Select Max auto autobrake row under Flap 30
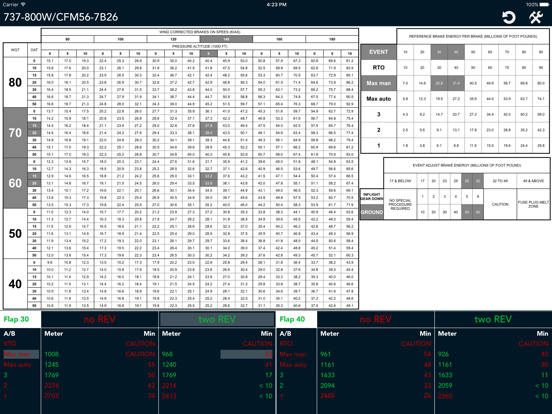The image size is (552, 414). click(x=17, y=365)
